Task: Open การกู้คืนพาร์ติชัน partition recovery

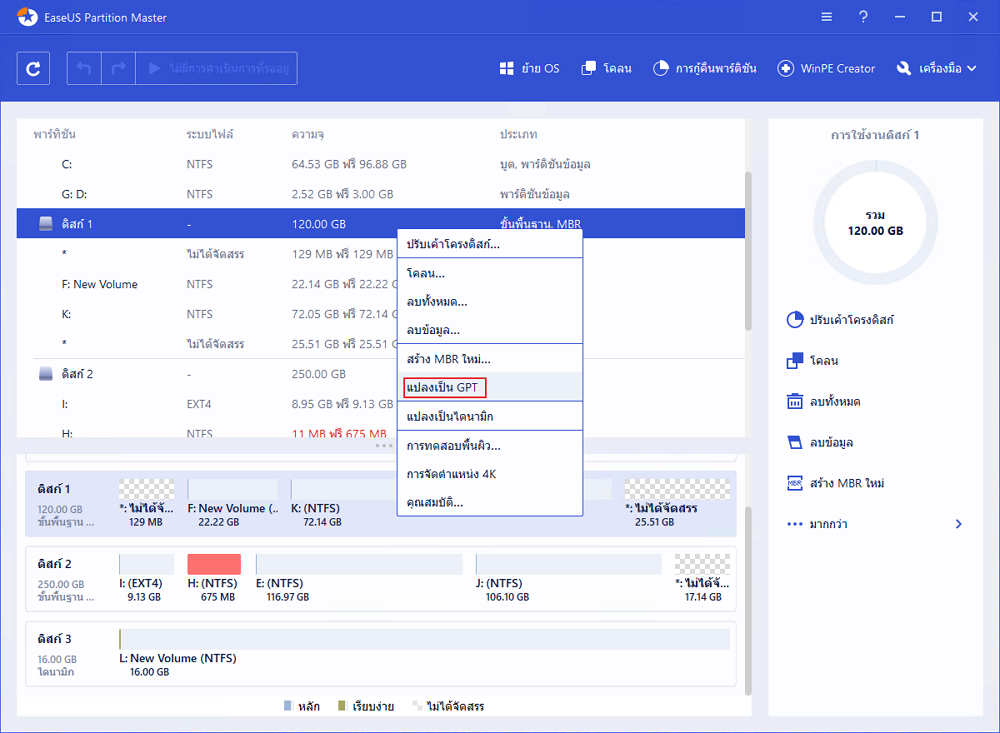Action: [x=705, y=68]
